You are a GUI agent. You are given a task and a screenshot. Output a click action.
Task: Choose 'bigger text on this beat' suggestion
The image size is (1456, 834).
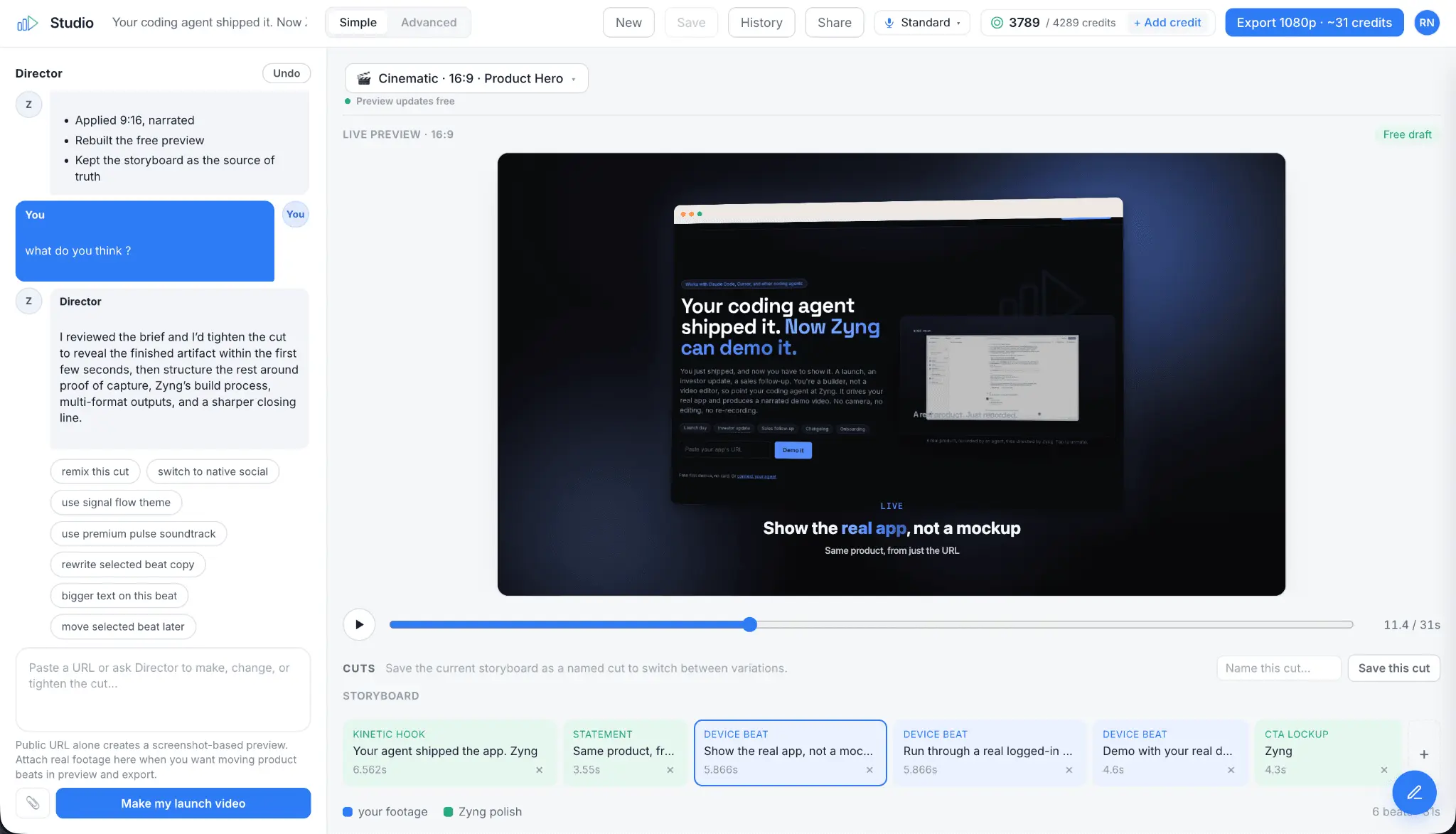pyautogui.click(x=119, y=596)
